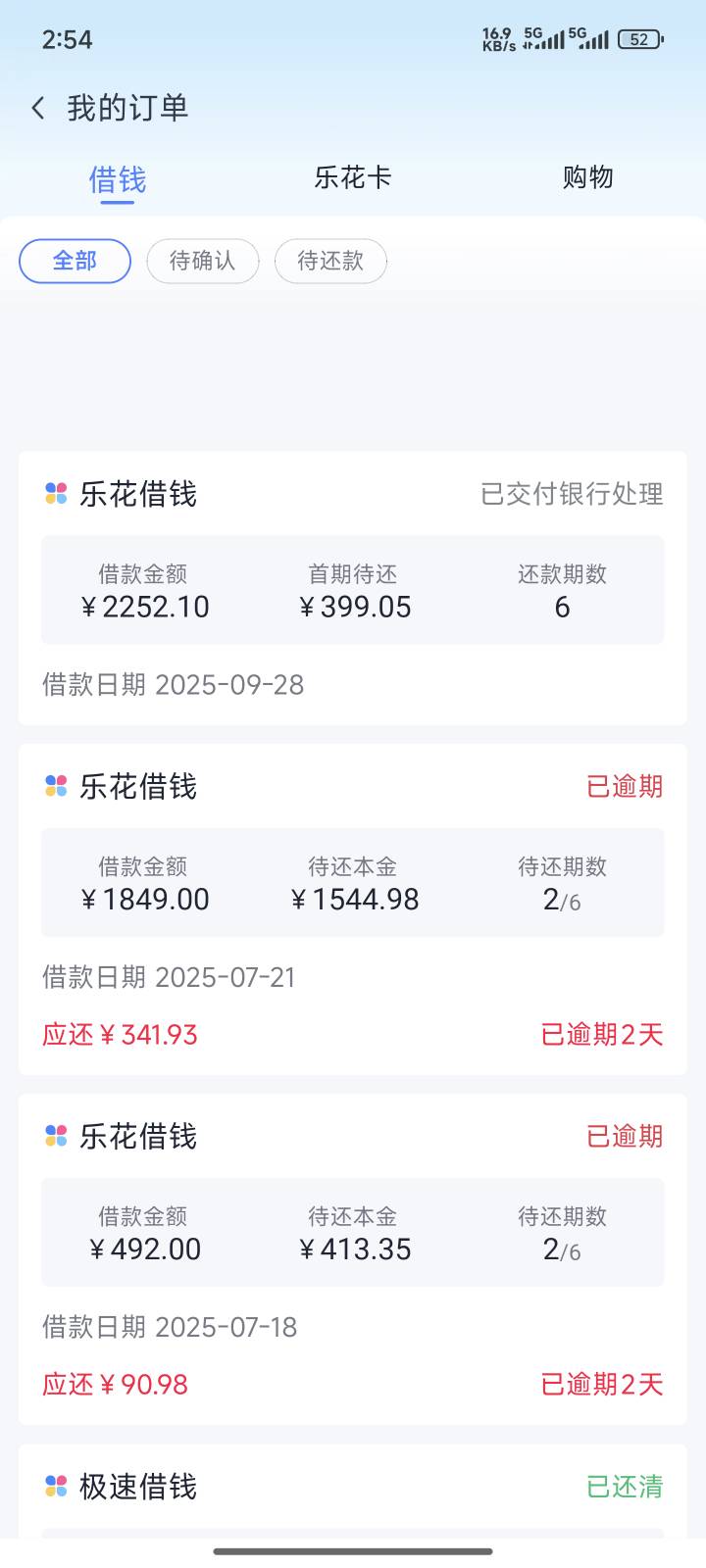The width and height of the screenshot is (706, 1568).
Task: Tap the 极速借钱 logo icon
Action: coord(56,1487)
